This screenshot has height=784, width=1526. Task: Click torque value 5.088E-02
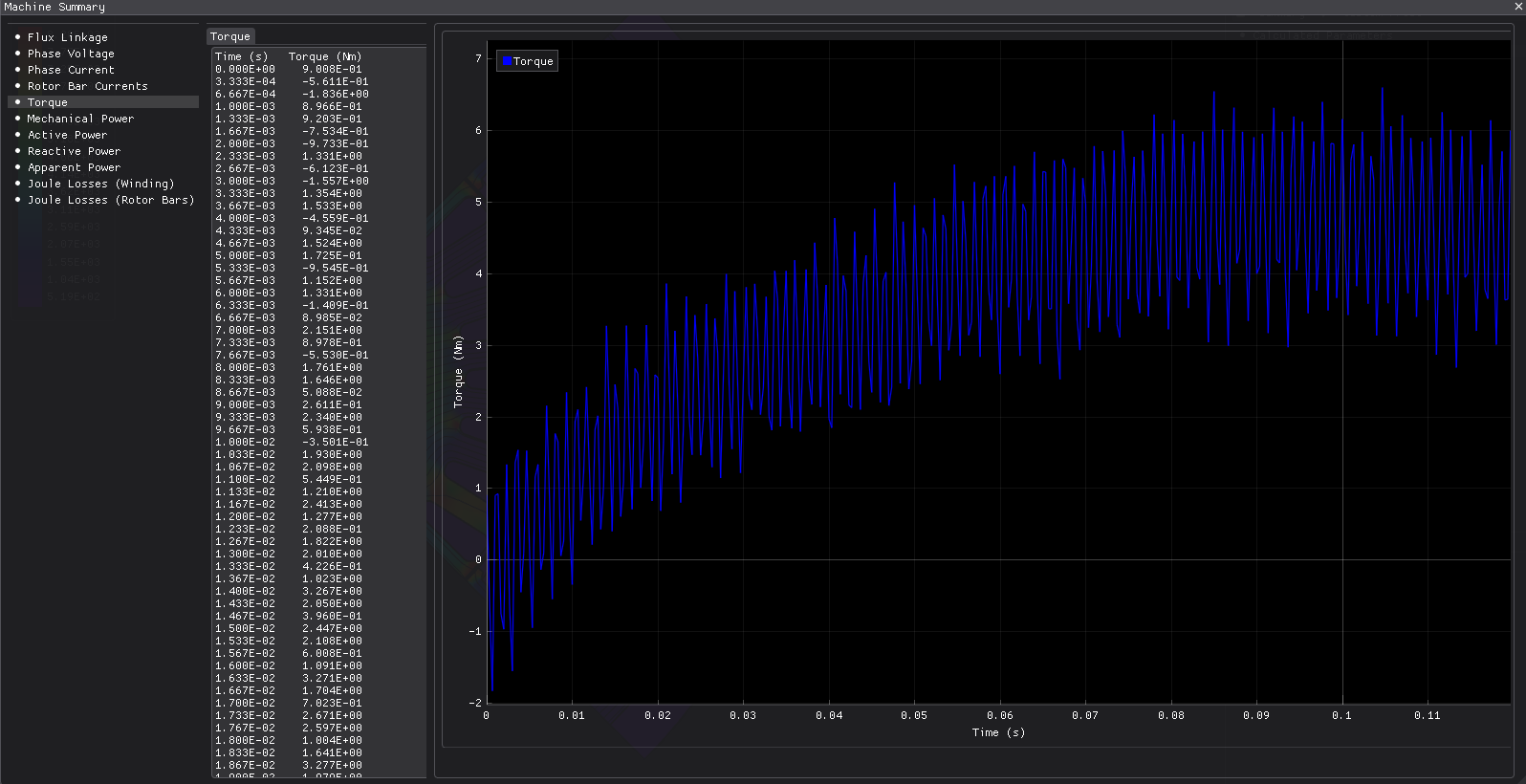coord(332,392)
